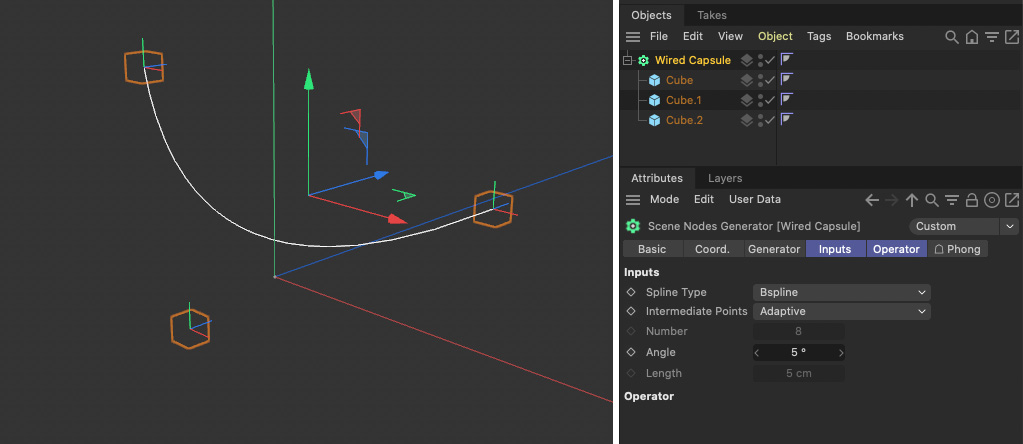Viewport: 1023px width, 444px height.
Task: Collapse the Wired Capsule hierarchy
Action: (x=627, y=60)
